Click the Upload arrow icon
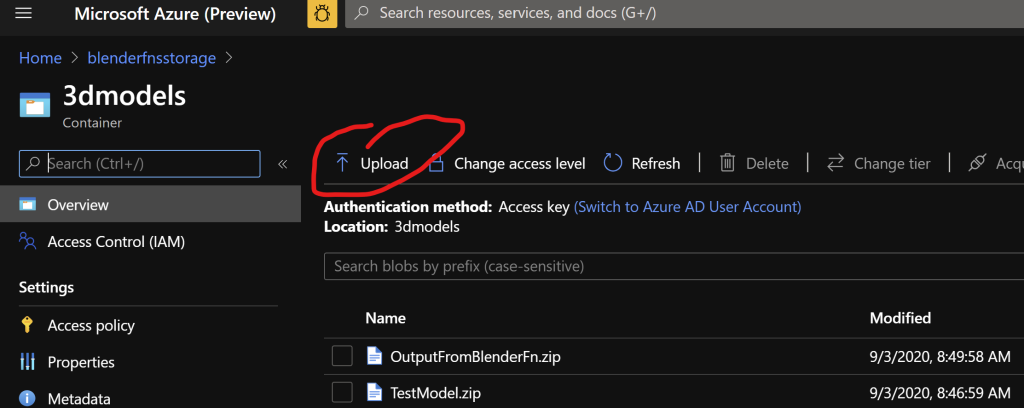 point(342,163)
